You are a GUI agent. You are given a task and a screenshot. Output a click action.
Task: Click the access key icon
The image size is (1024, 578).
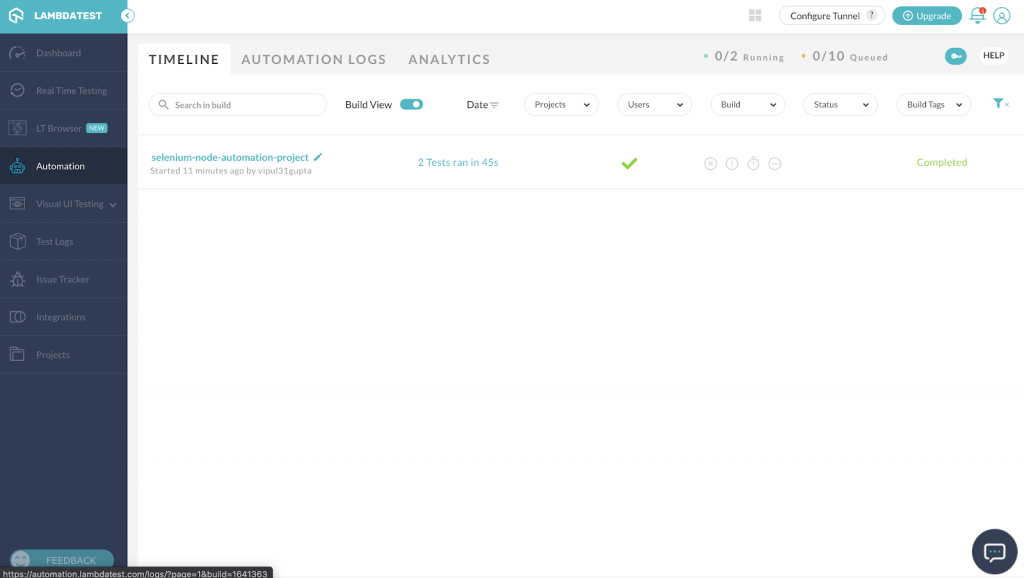(x=955, y=56)
